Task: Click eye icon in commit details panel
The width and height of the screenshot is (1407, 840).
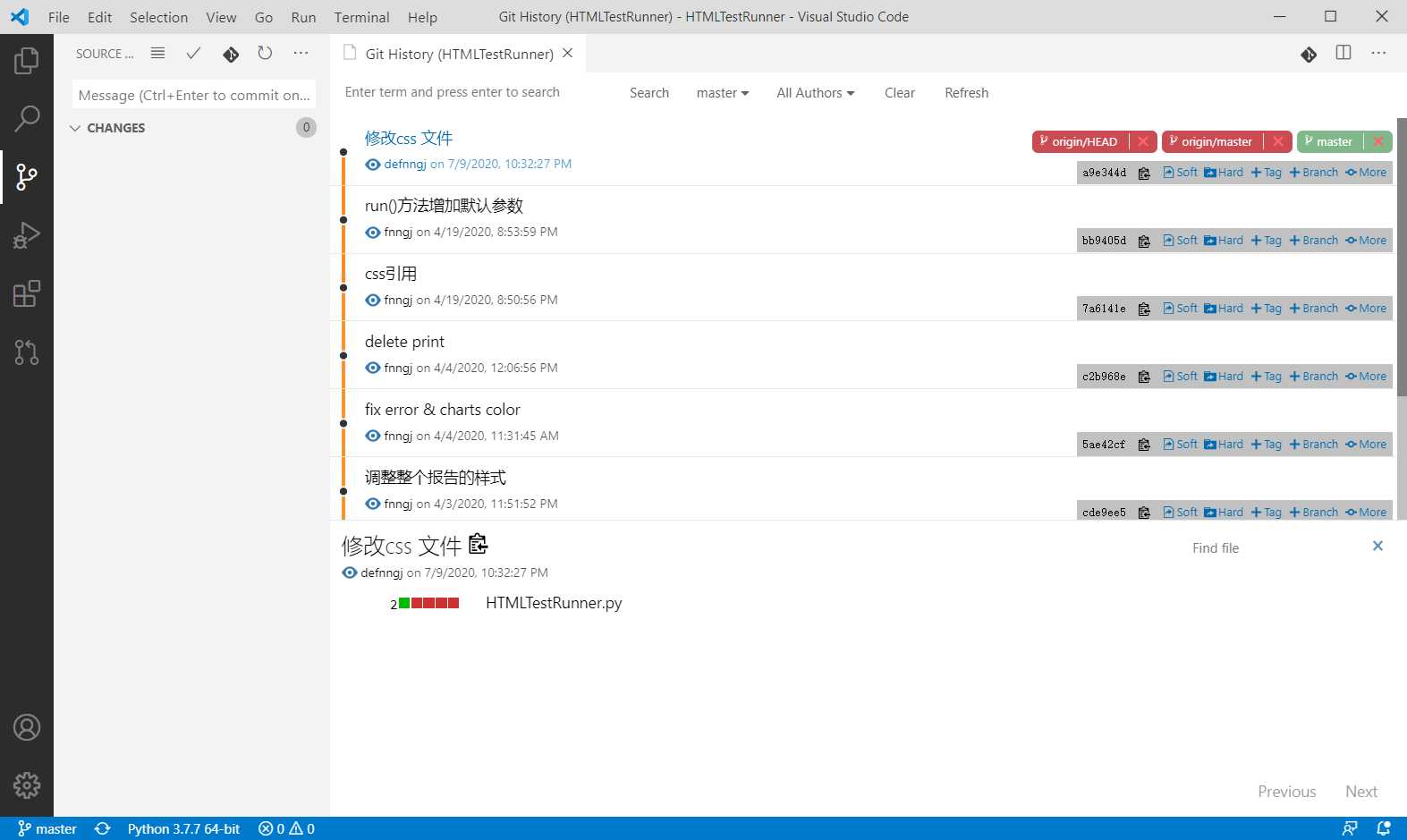Action: coord(350,573)
